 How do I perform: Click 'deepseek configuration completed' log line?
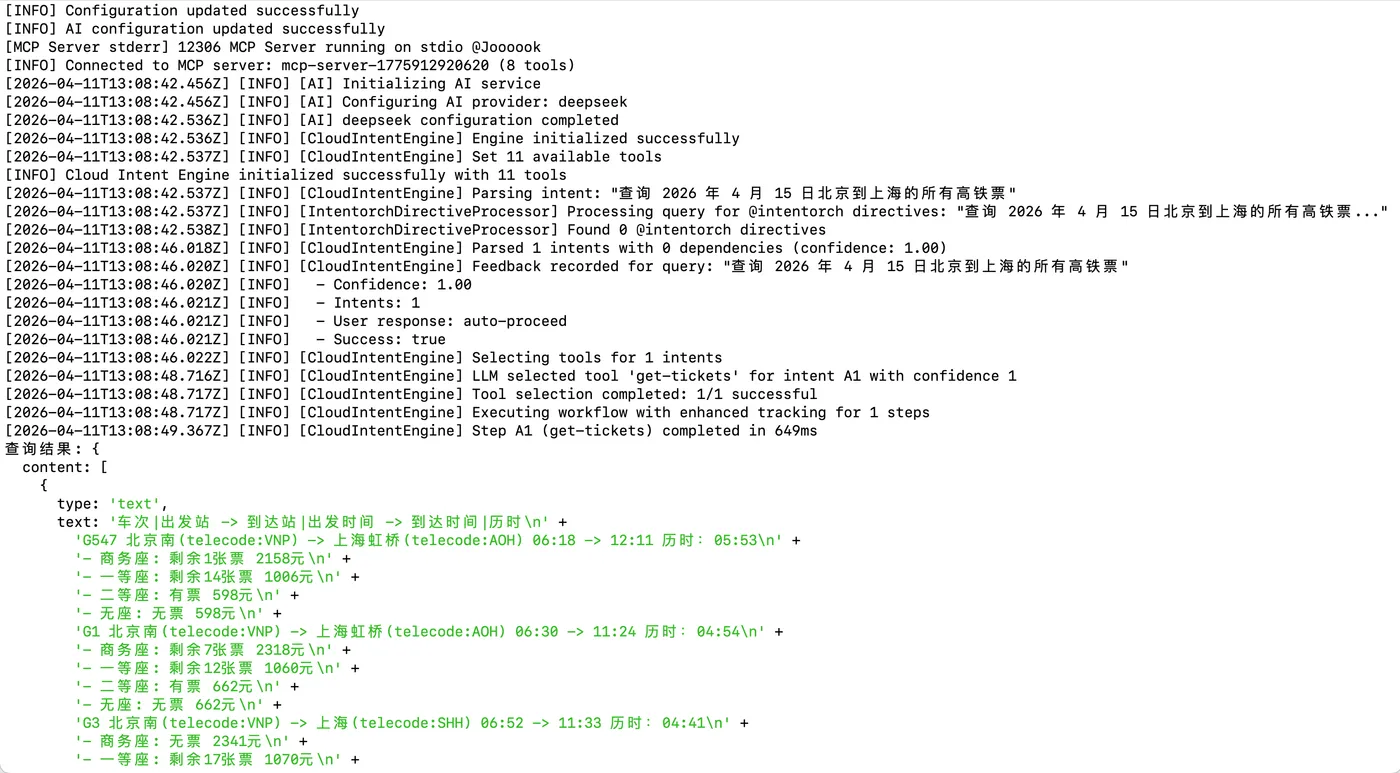312,120
